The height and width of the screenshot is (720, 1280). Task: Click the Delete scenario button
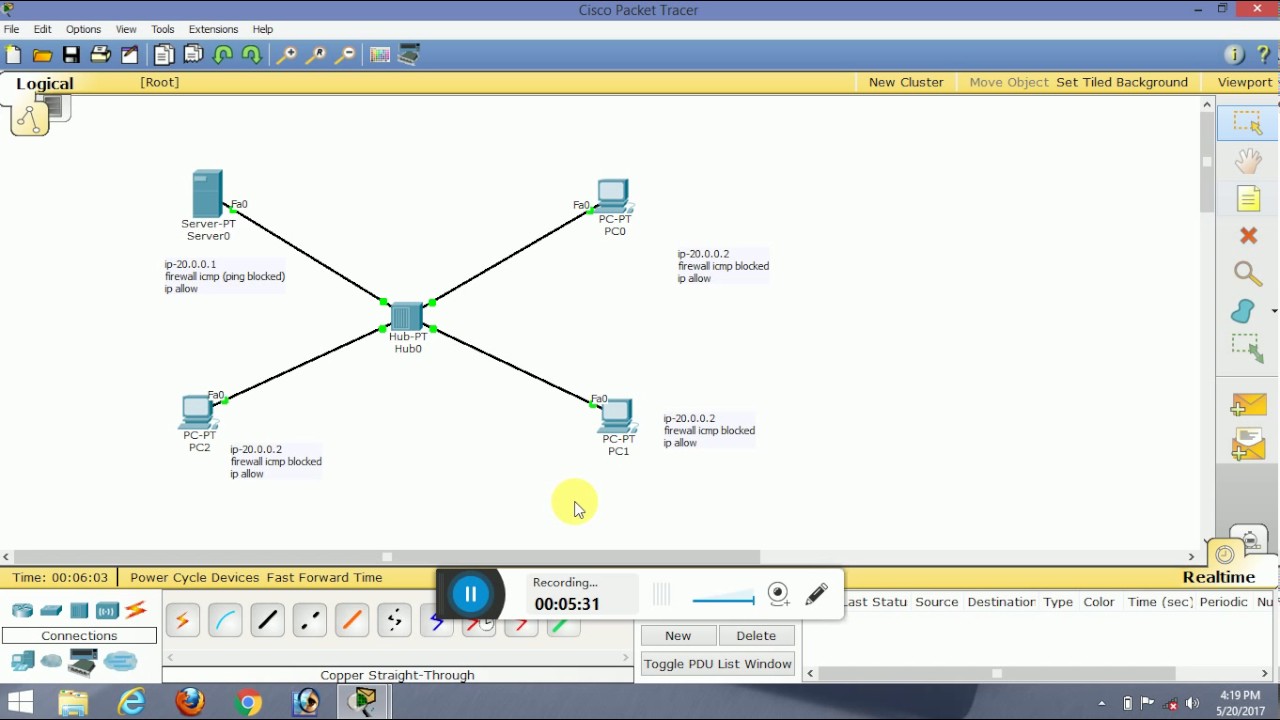click(x=756, y=635)
